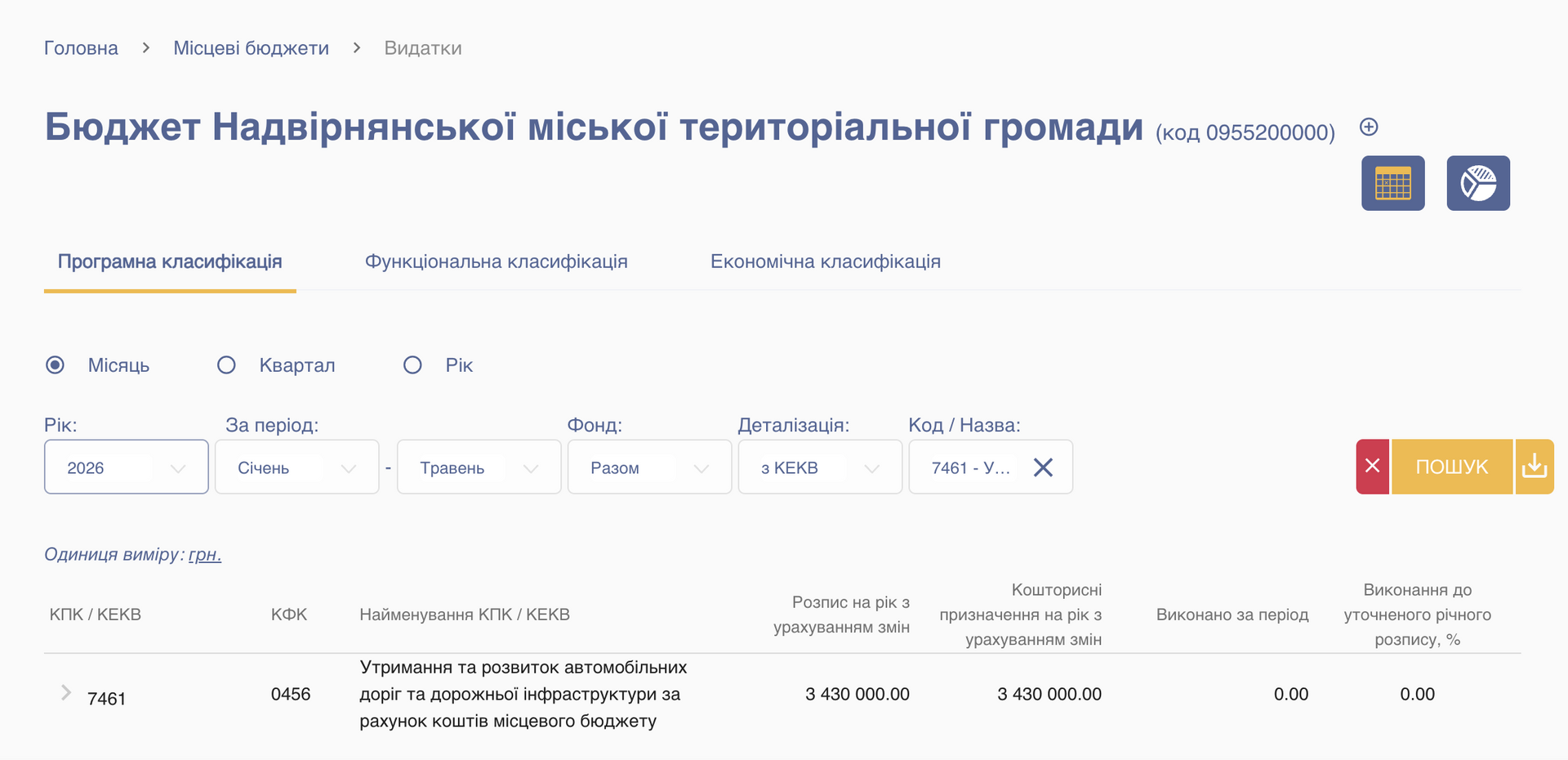Clear the 7461 code filter with X
This screenshot has height=760, width=1568.
pos(1043,467)
